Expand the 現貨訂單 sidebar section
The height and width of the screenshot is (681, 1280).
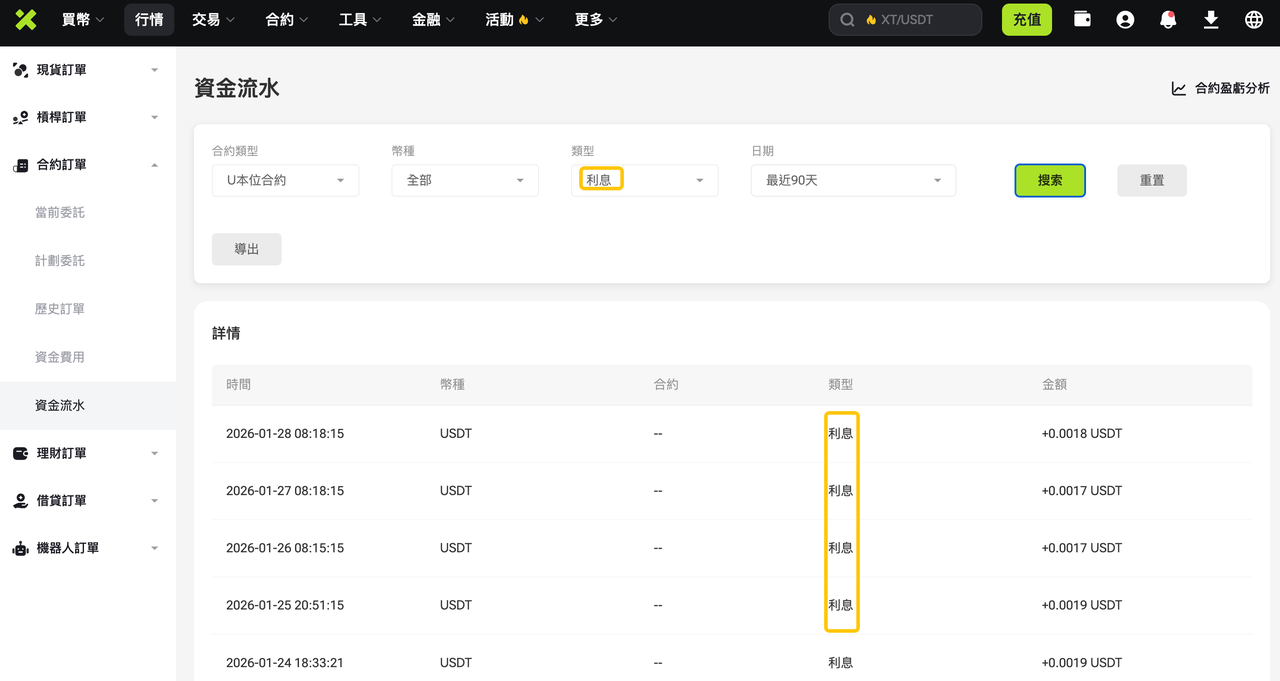pyautogui.click(x=155, y=70)
